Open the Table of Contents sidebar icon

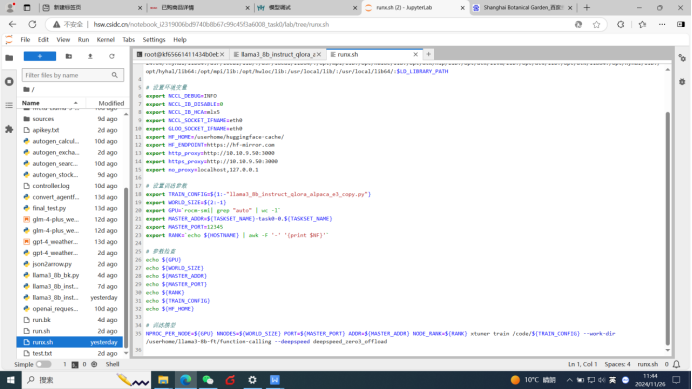pos(9,105)
